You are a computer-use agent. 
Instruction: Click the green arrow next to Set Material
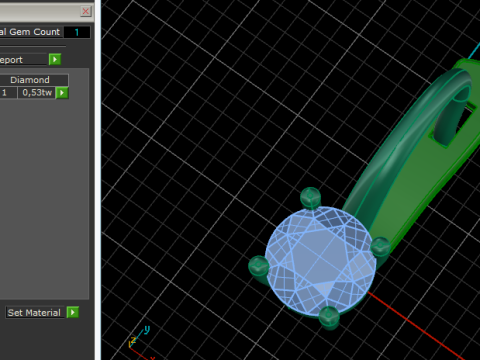(x=73, y=312)
